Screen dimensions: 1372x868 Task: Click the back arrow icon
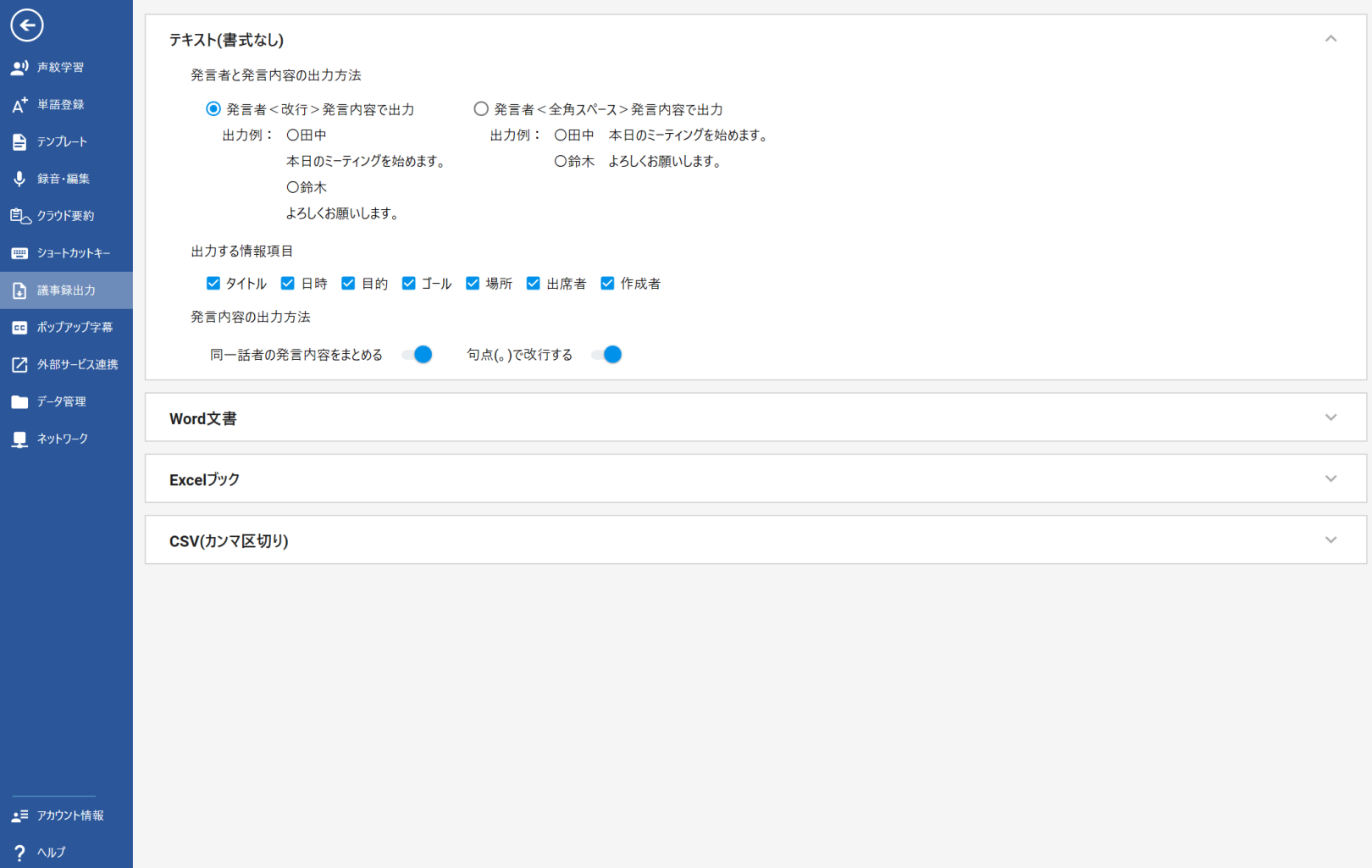(26, 25)
